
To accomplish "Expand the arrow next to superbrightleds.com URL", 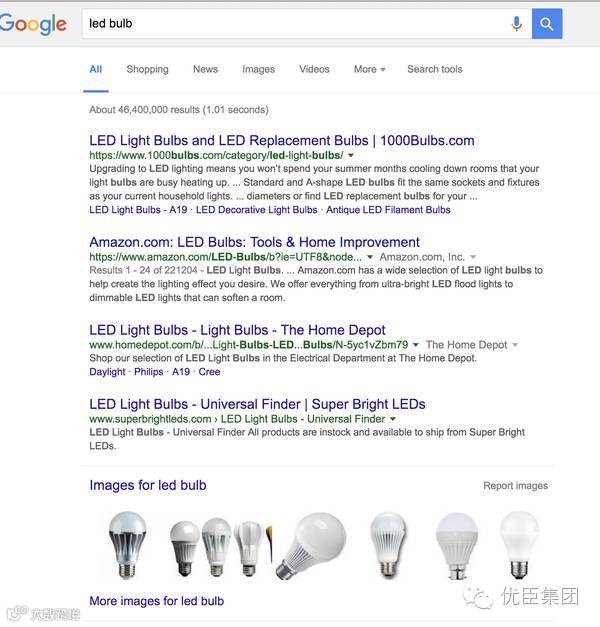I will pyautogui.click(x=393, y=419).
